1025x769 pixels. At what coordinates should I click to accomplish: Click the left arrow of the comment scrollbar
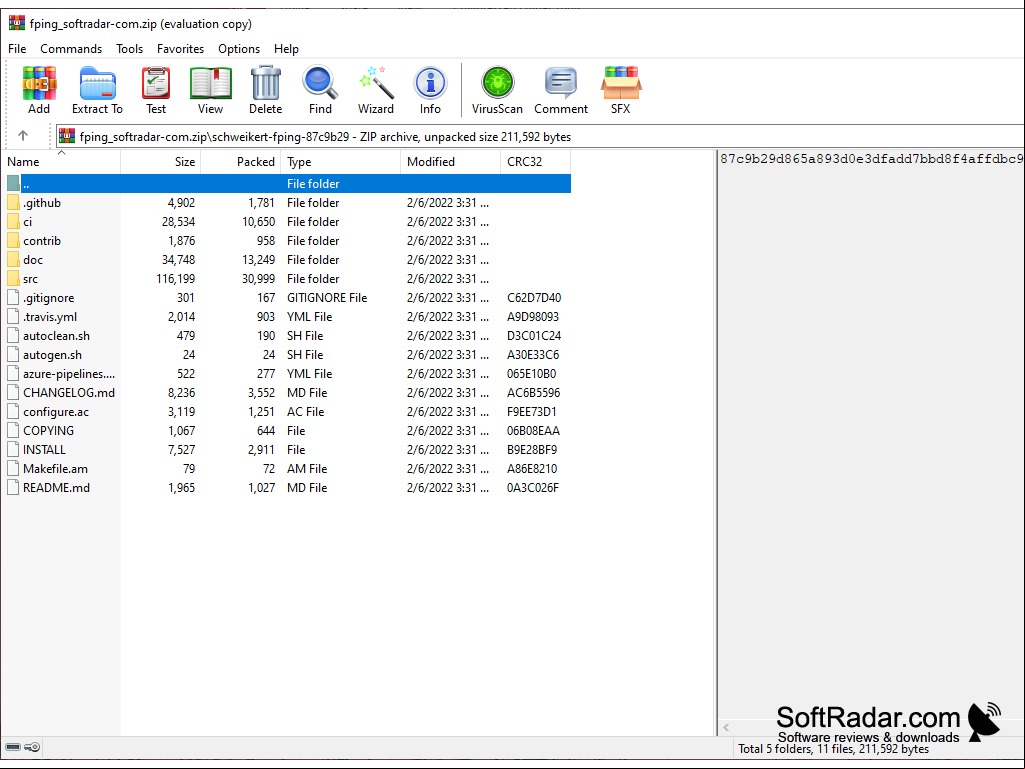(x=726, y=727)
